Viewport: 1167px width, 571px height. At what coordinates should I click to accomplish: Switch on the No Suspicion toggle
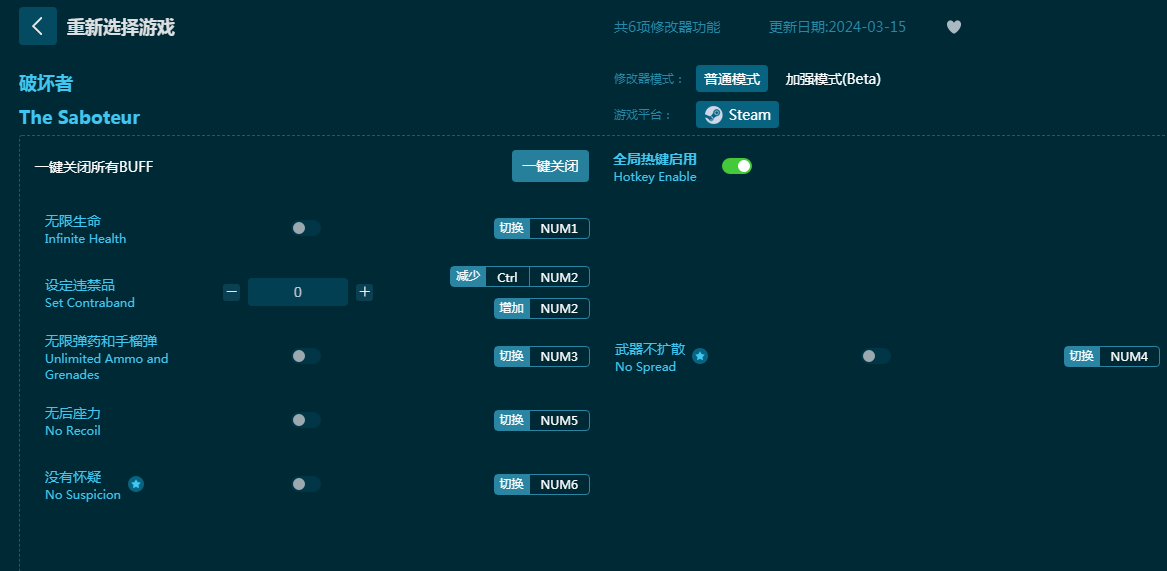click(x=305, y=484)
